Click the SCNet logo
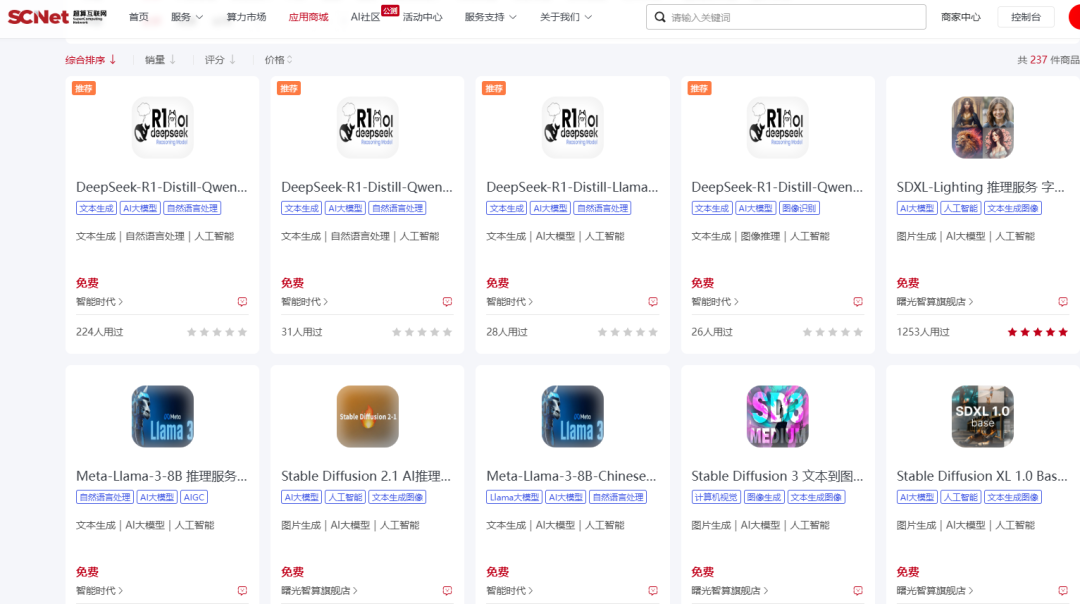This screenshot has width=1080, height=604. pyautogui.click(x=57, y=17)
